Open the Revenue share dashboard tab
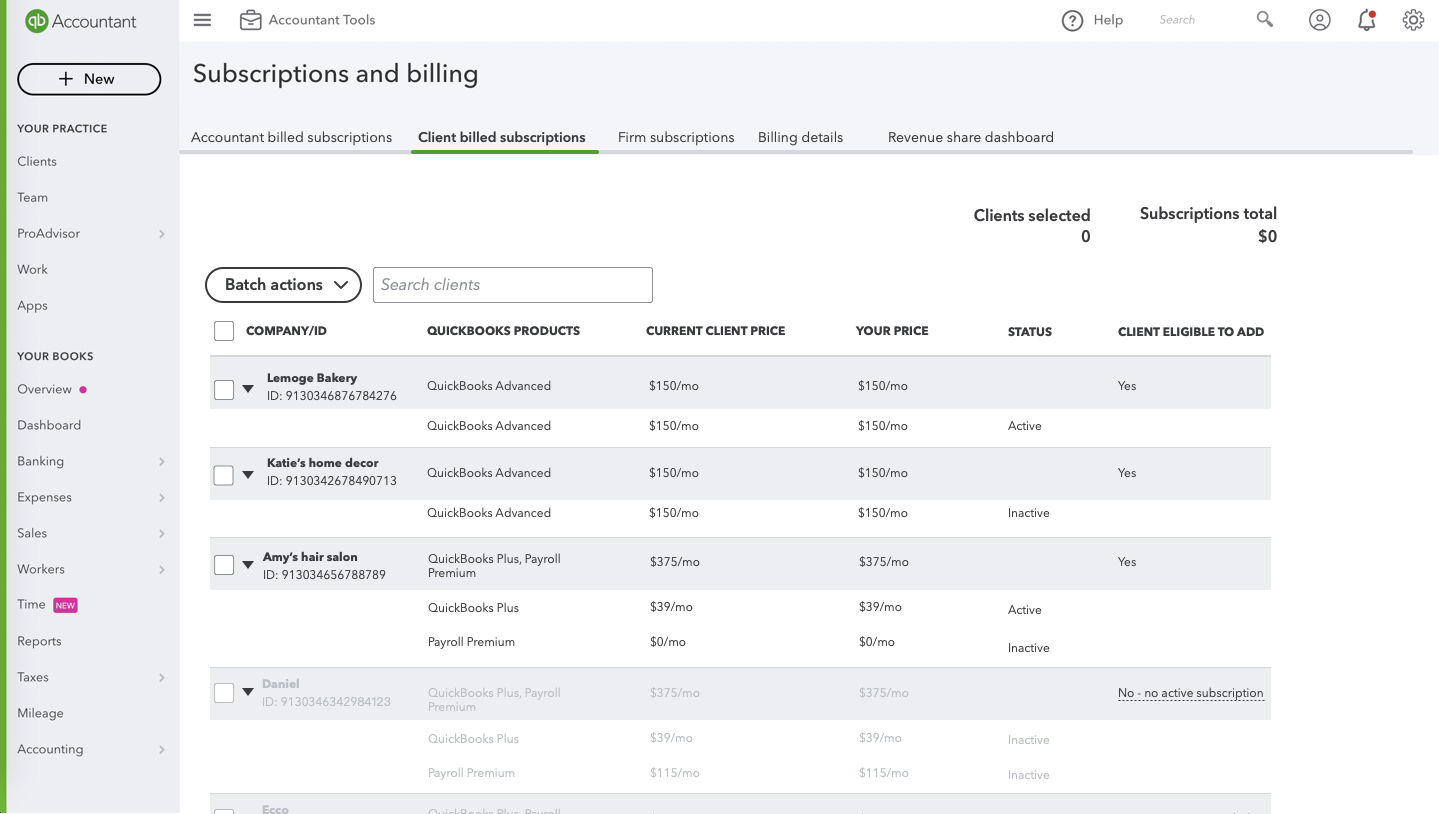 [971, 137]
